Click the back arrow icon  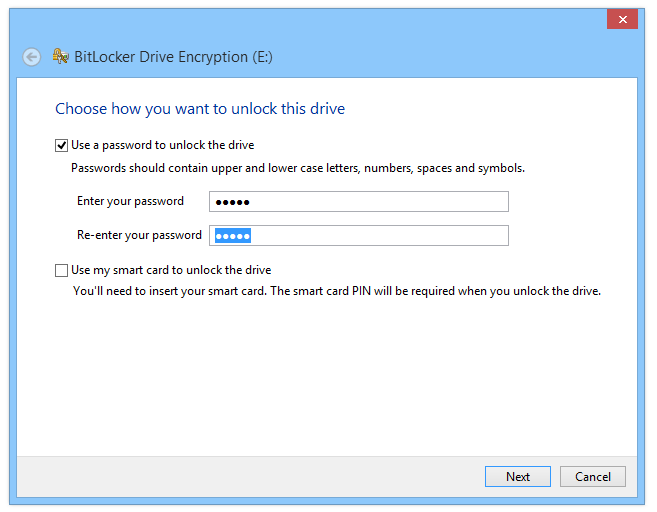tap(32, 57)
